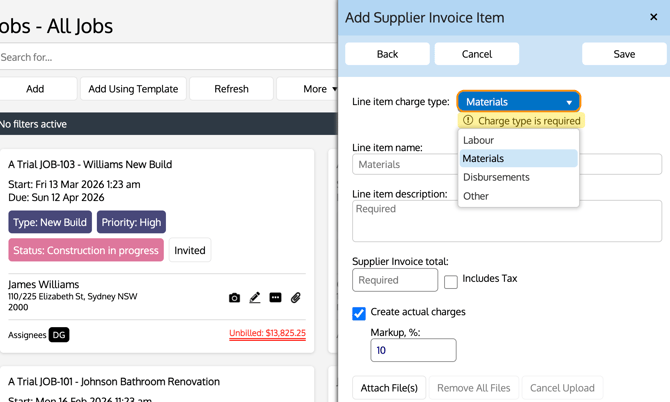Click the camera icon on Williams job
The image size is (670, 402).
tap(234, 298)
